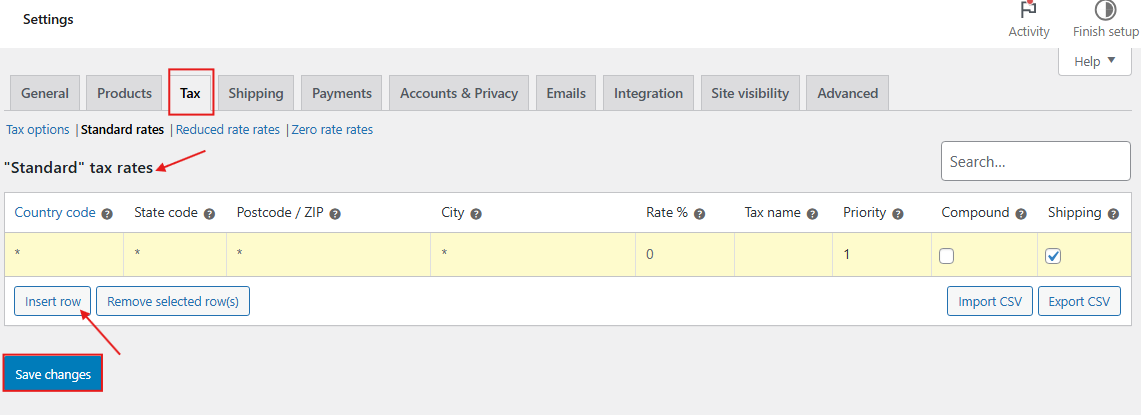Select the Standard rates sub-section

[122, 130]
